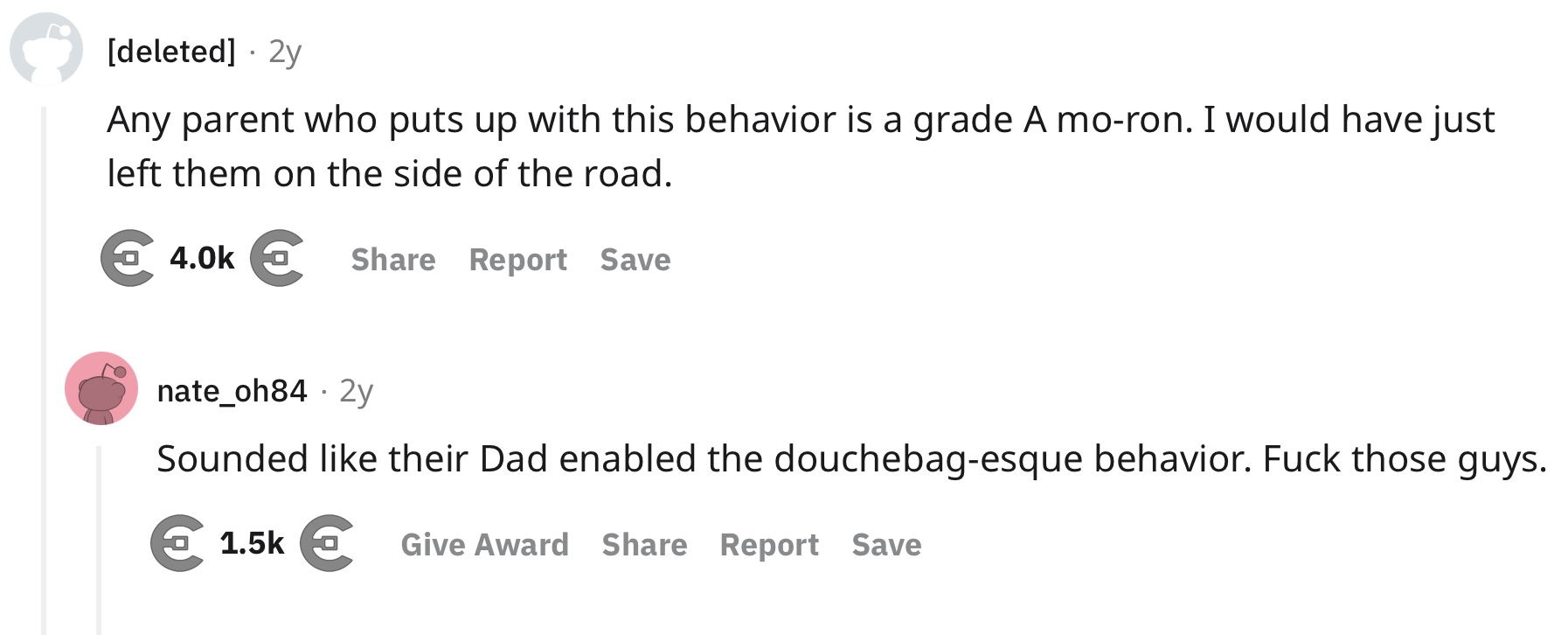The height and width of the screenshot is (635, 1568).
Task: Upvote the deleted user's comment
Action: click(128, 258)
